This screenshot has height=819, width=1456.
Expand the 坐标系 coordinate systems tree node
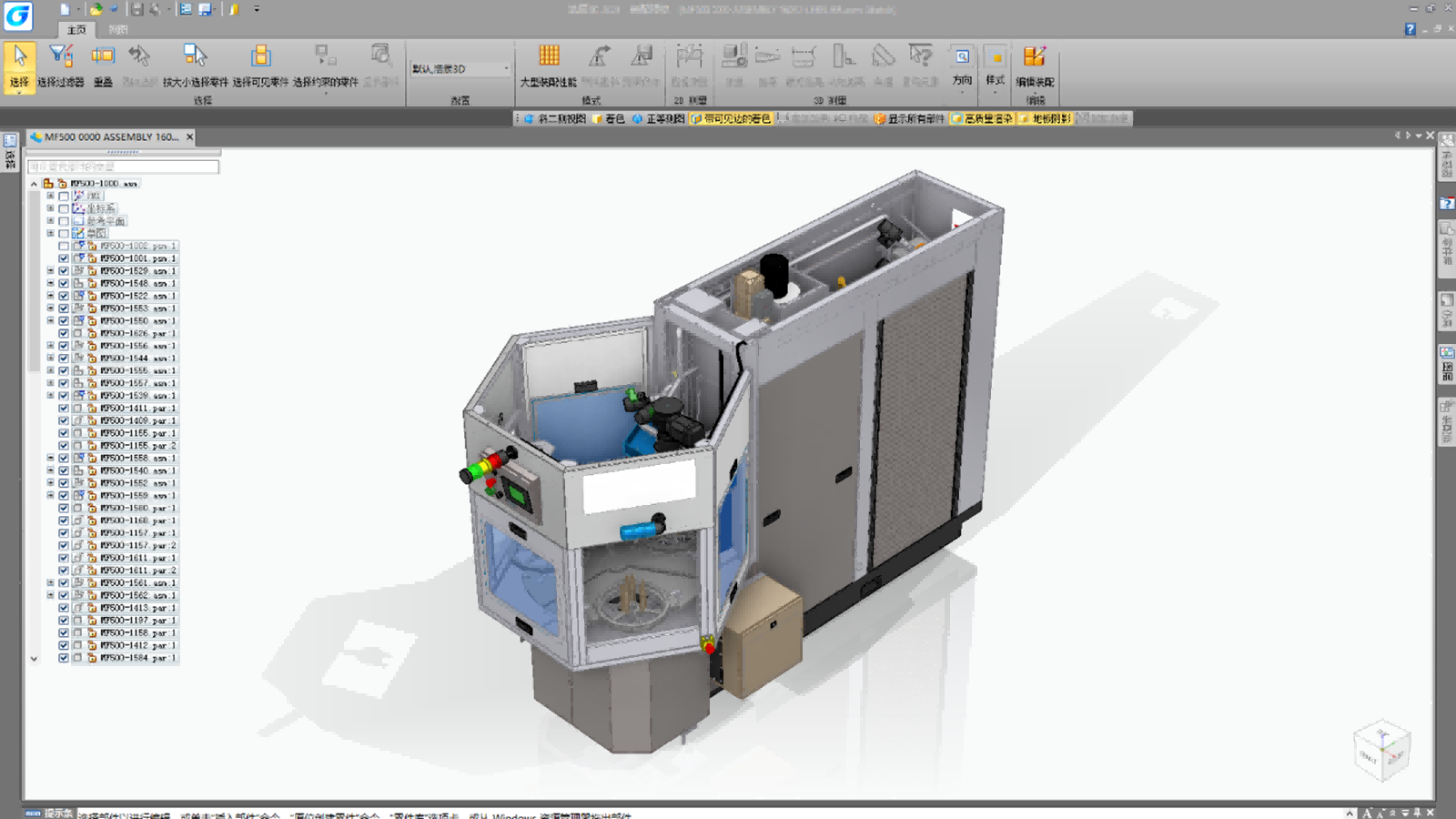pos(51,208)
